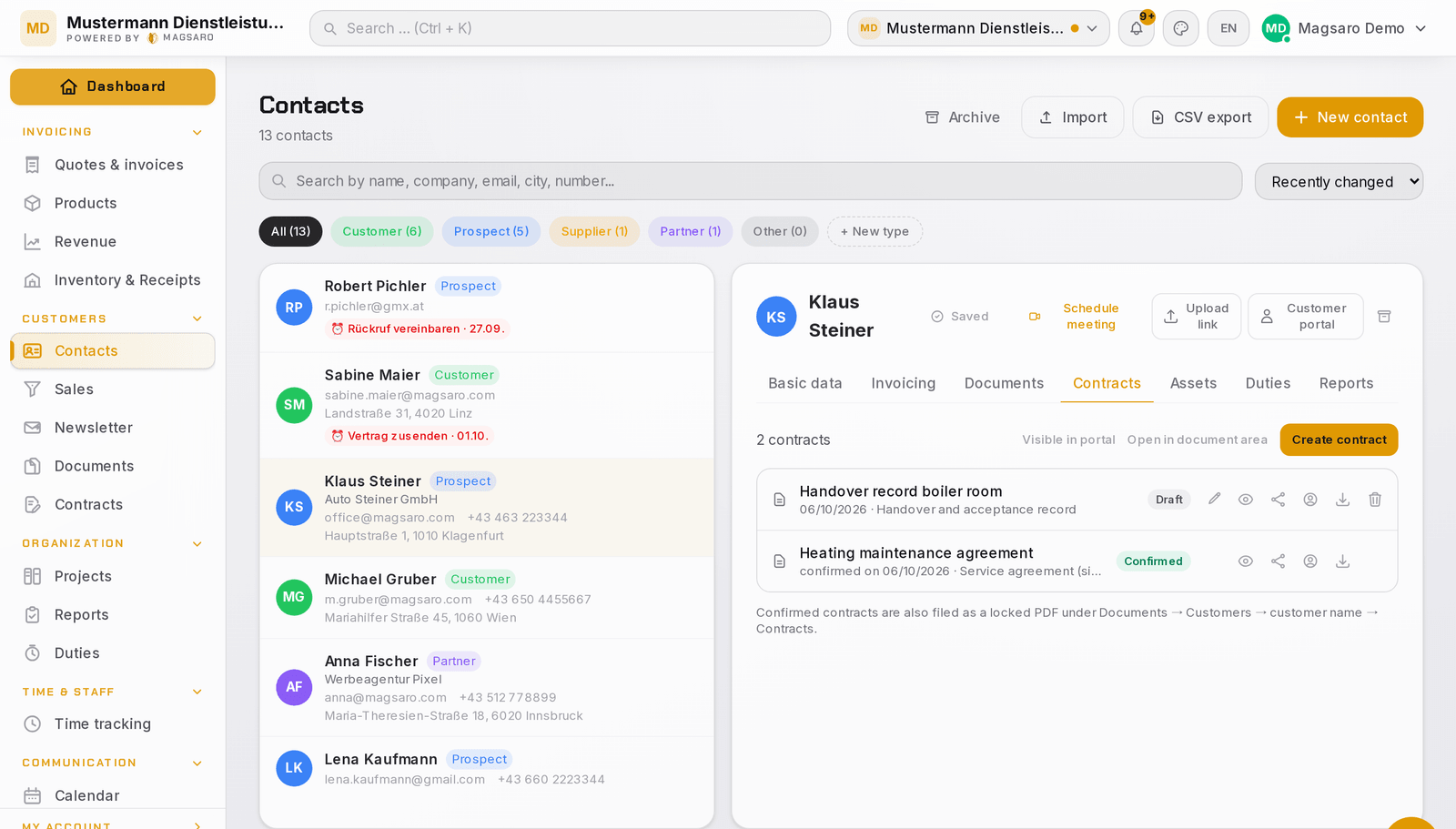This screenshot has width=1456, height=829.
Task: Filter contacts by Customer (6)
Action: 382,231
